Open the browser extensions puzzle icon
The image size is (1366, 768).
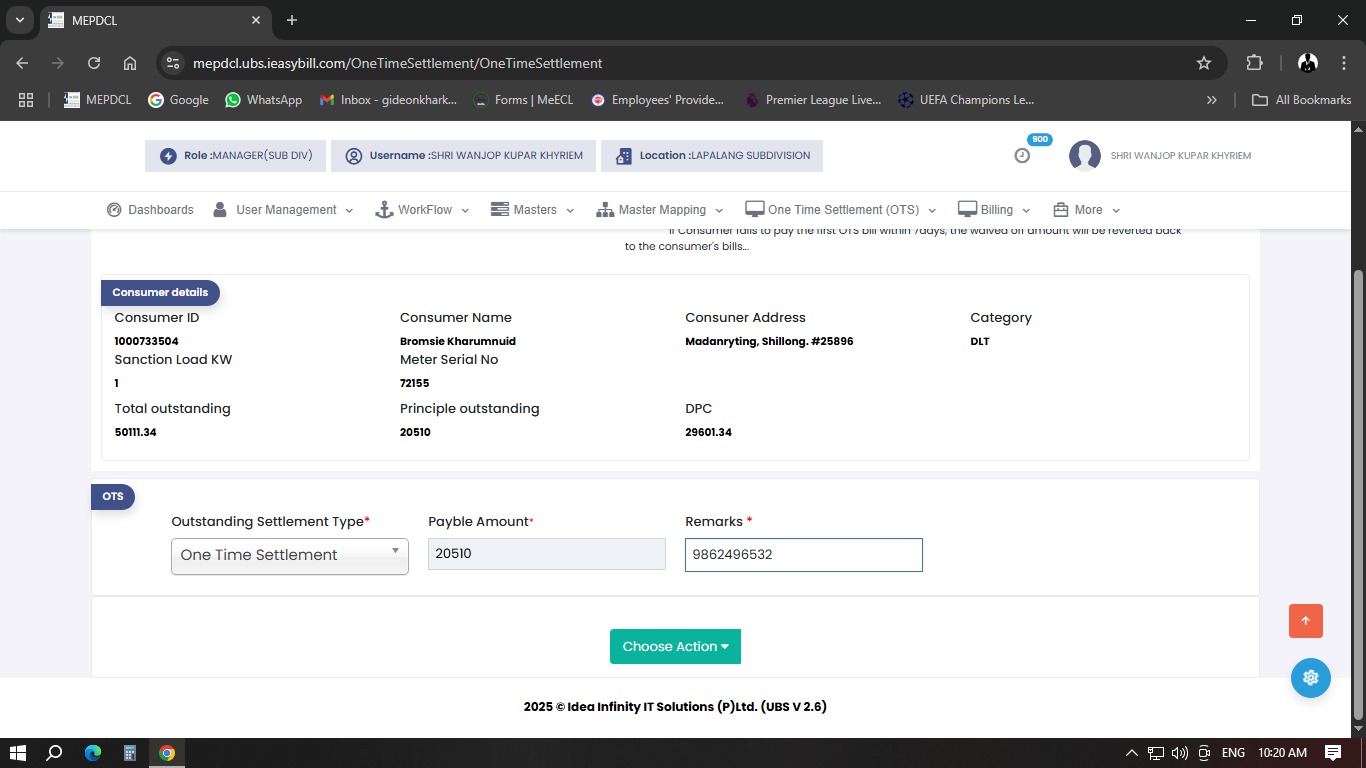tap(1254, 63)
